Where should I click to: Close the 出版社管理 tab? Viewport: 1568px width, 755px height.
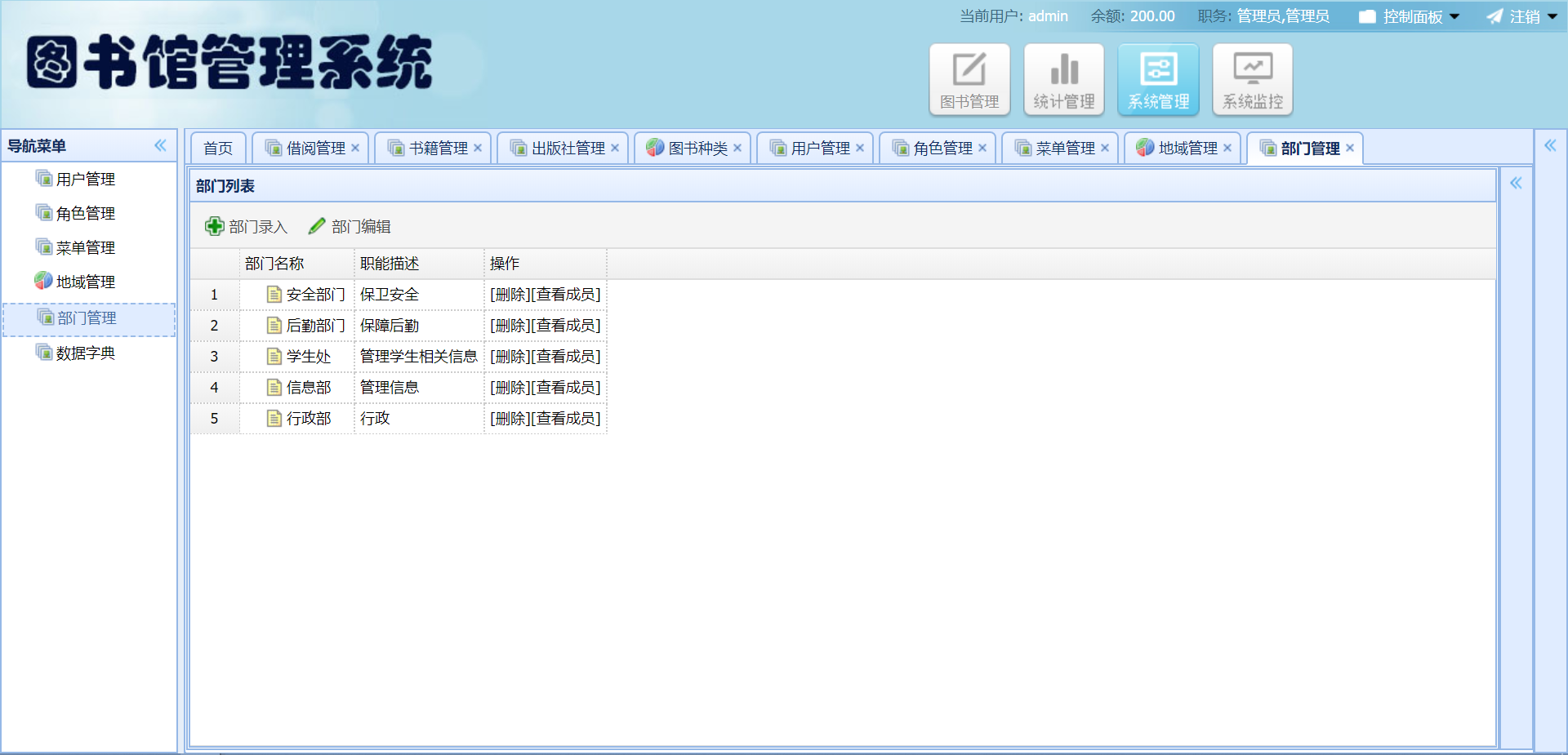click(x=617, y=148)
